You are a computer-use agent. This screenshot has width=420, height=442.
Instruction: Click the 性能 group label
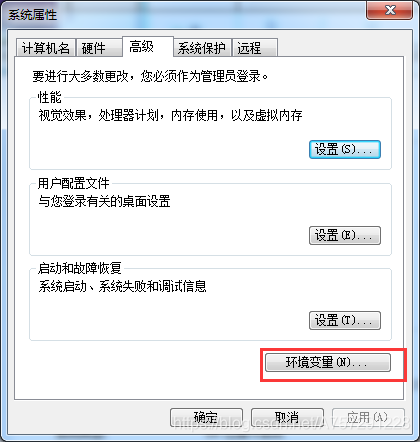49,97
